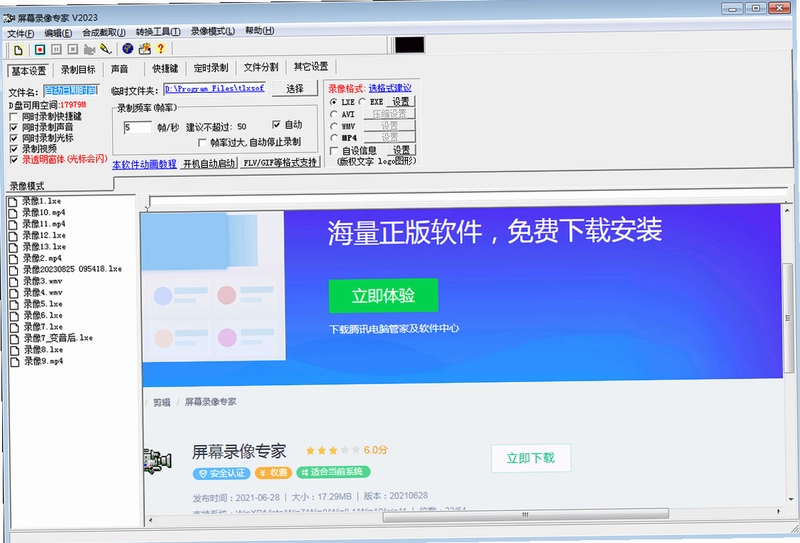Click the new file toolbar icon

(x=18, y=50)
